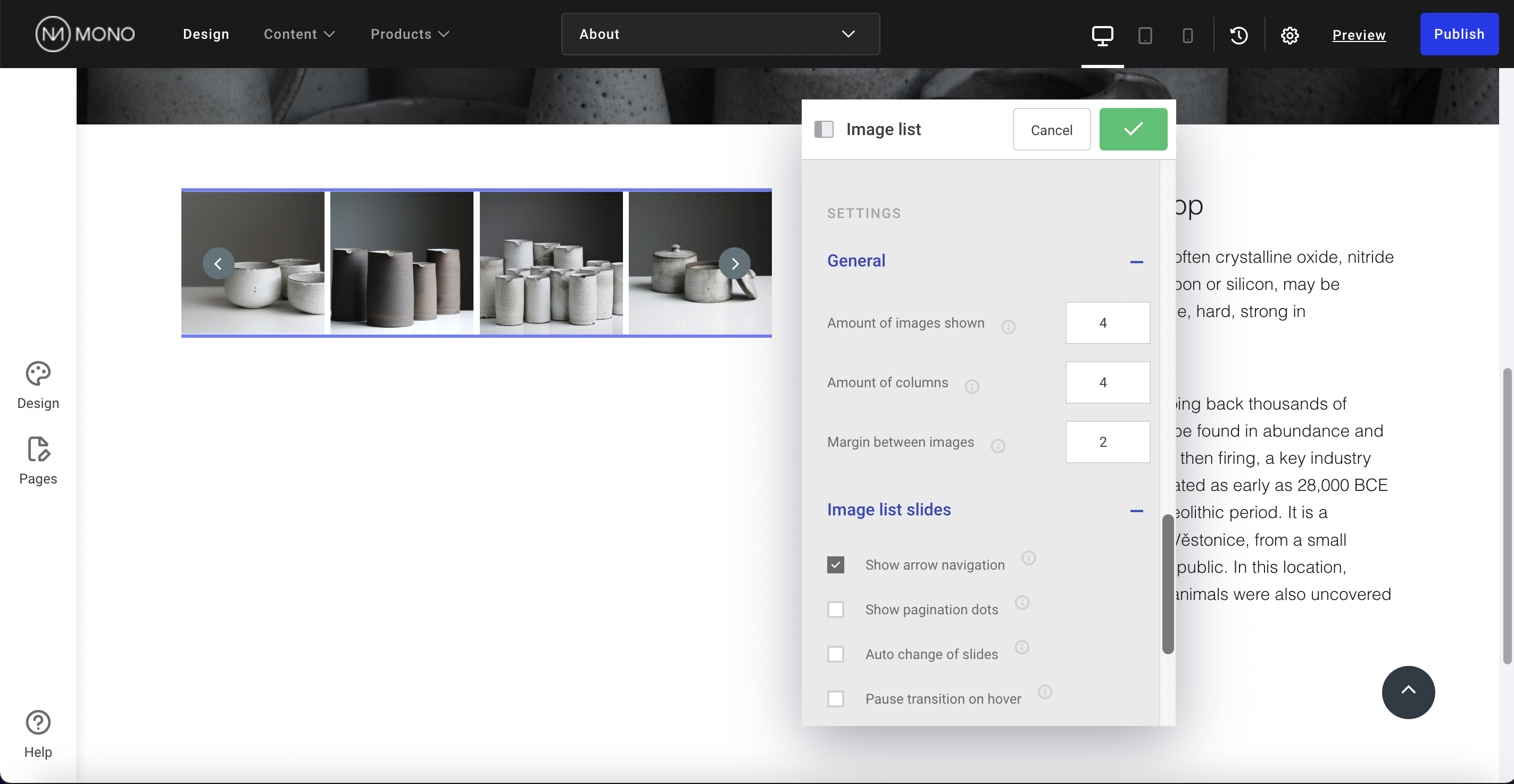Open the Products menu
The width and height of the screenshot is (1514, 784).
(x=410, y=34)
